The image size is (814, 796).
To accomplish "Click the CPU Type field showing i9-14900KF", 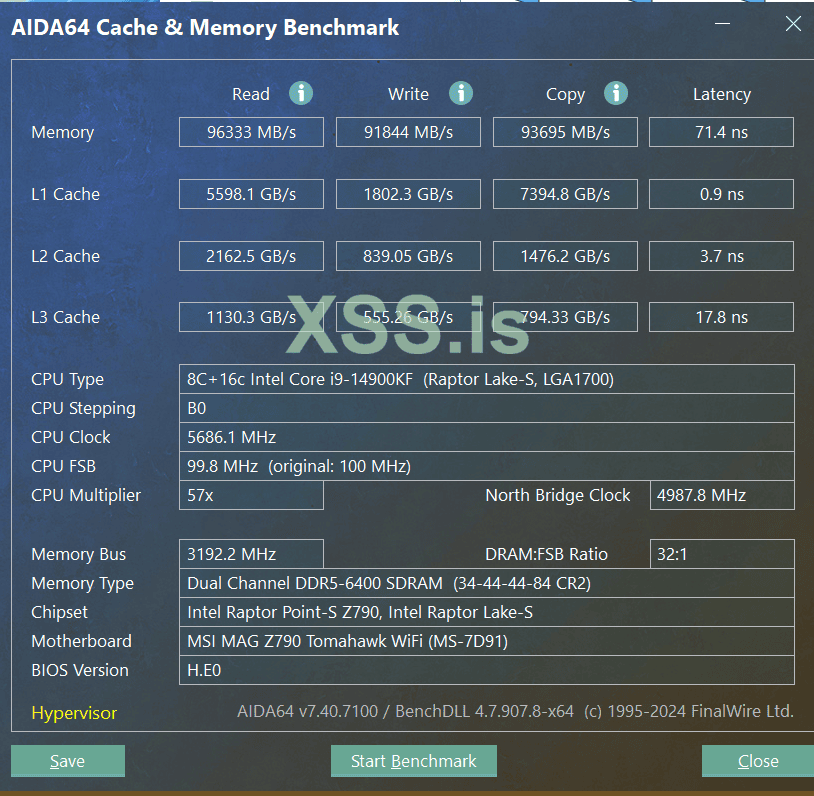I will click(486, 379).
